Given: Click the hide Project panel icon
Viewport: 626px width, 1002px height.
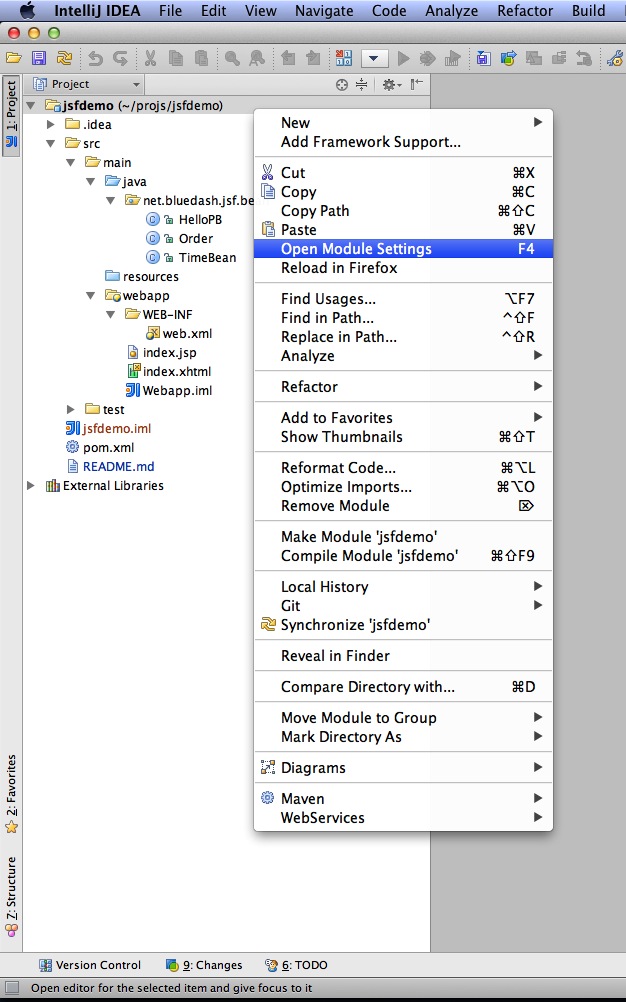Looking at the screenshot, I should point(416,85).
